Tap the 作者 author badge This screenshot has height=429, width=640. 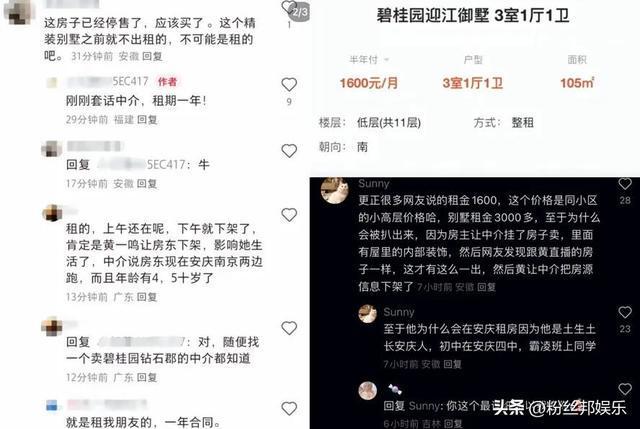click(167, 82)
